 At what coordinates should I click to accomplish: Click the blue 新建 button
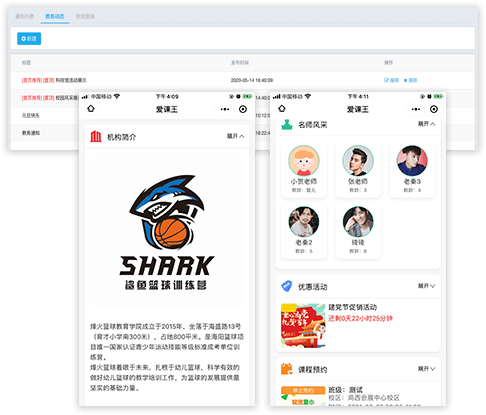29,39
